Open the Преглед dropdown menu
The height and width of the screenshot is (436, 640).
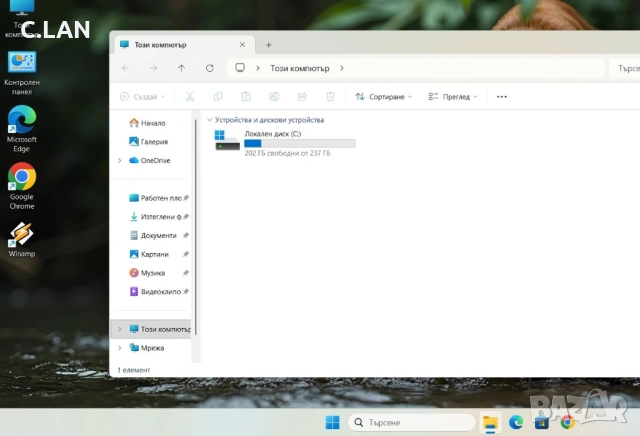[453, 97]
